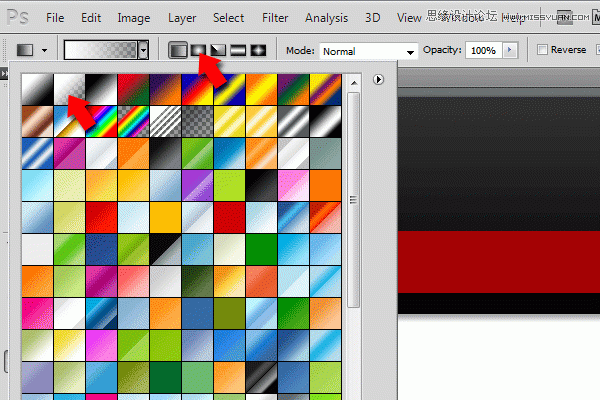Viewport: 600px width, 400px height.
Task: Open the Analysis menu
Action: (x=327, y=18)
